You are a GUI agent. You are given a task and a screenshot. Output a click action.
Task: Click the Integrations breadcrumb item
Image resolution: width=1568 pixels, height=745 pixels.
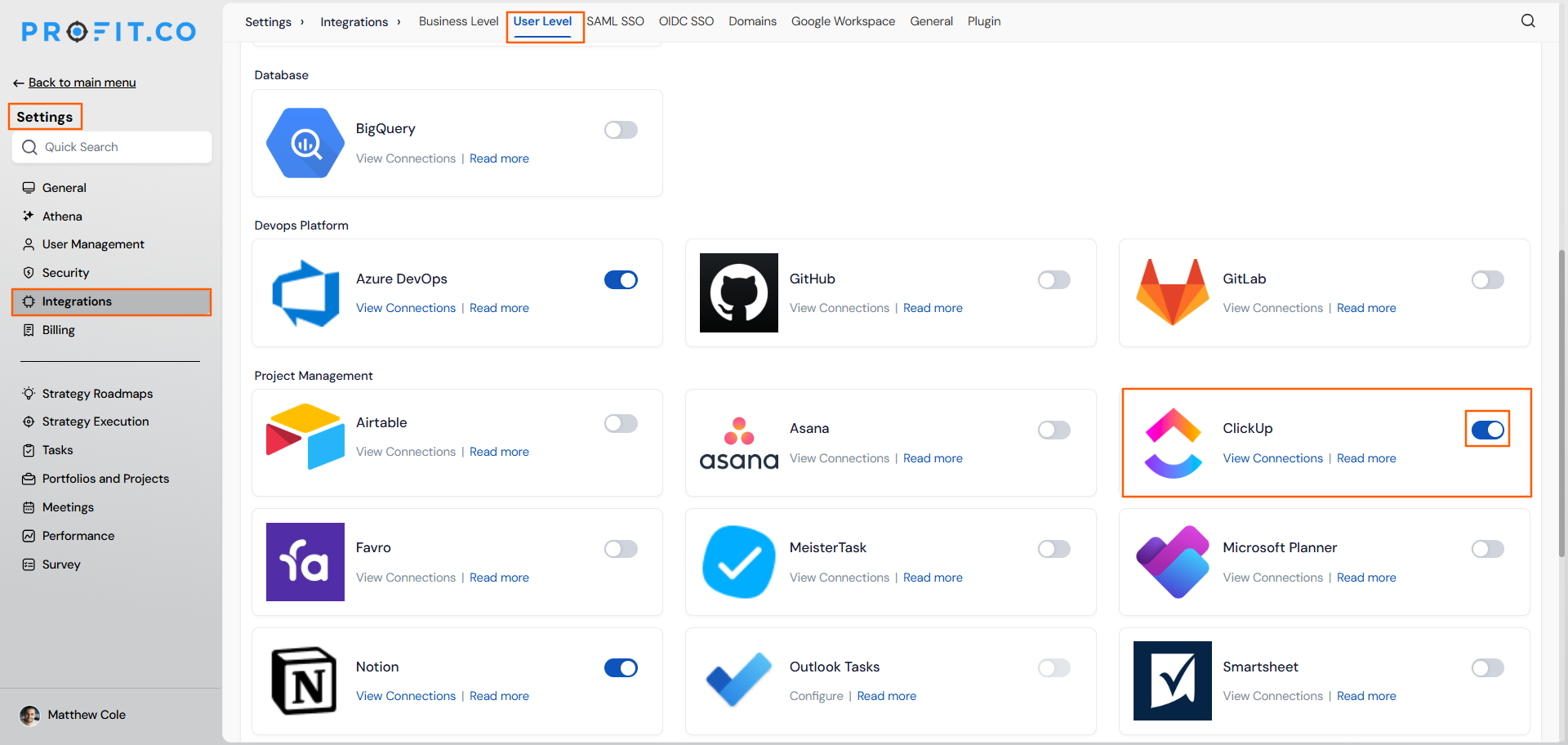click(354, 22)
